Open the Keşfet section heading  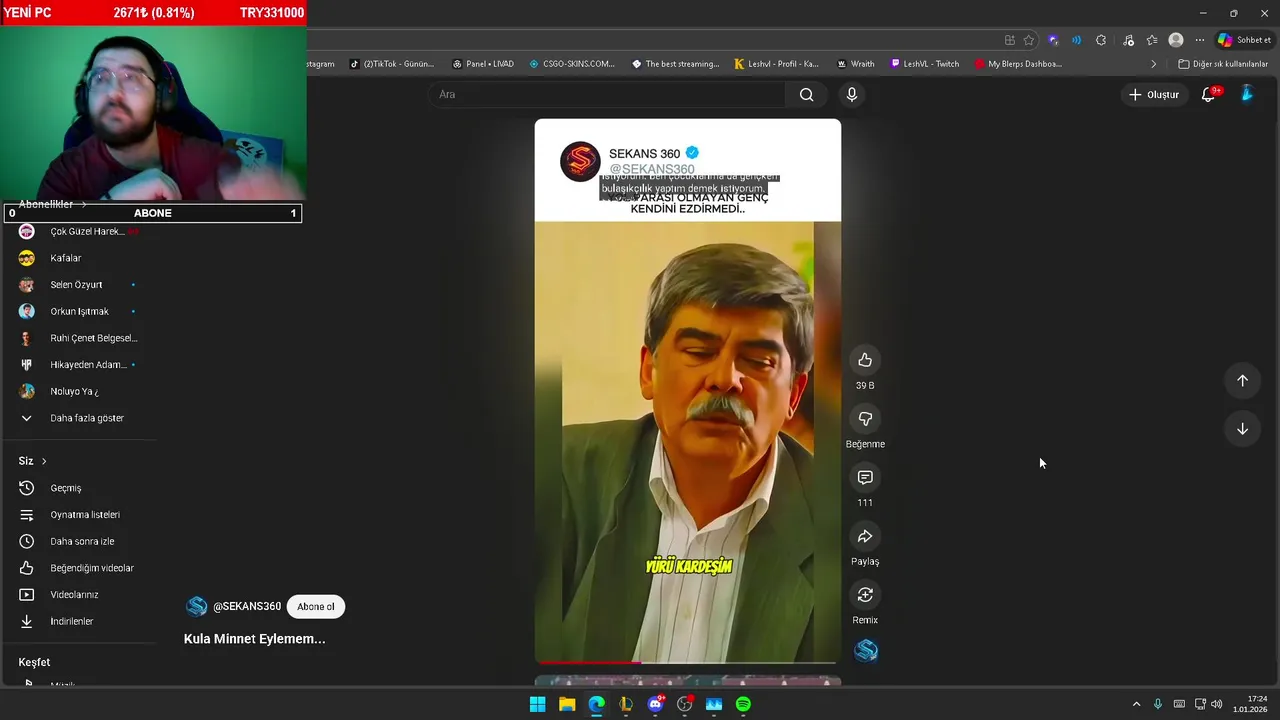point(34,662)
